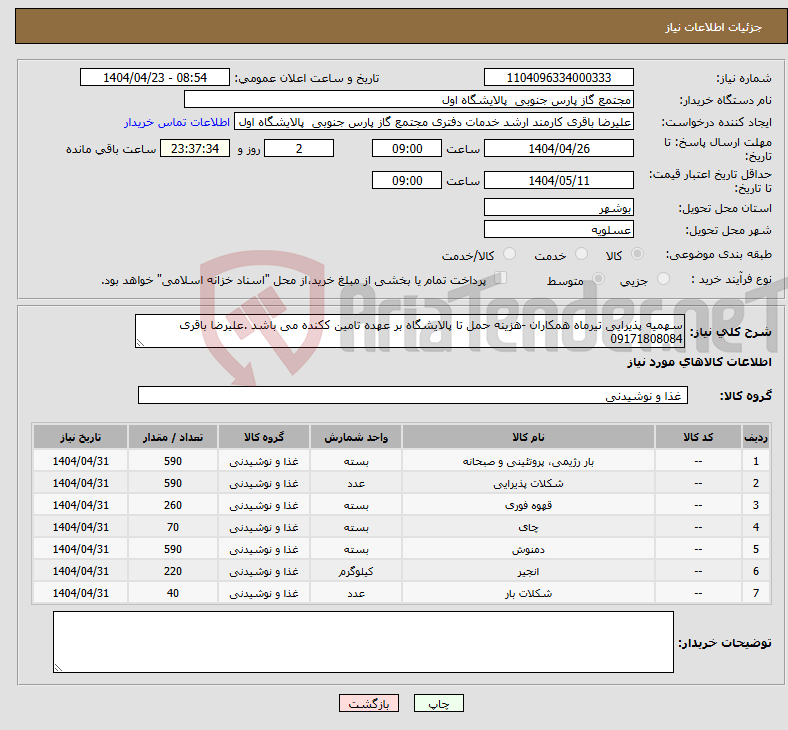Screen dimensions: 788x730
Task: Click quantity 70 in the چای row
Action: (x=173, y=528)
